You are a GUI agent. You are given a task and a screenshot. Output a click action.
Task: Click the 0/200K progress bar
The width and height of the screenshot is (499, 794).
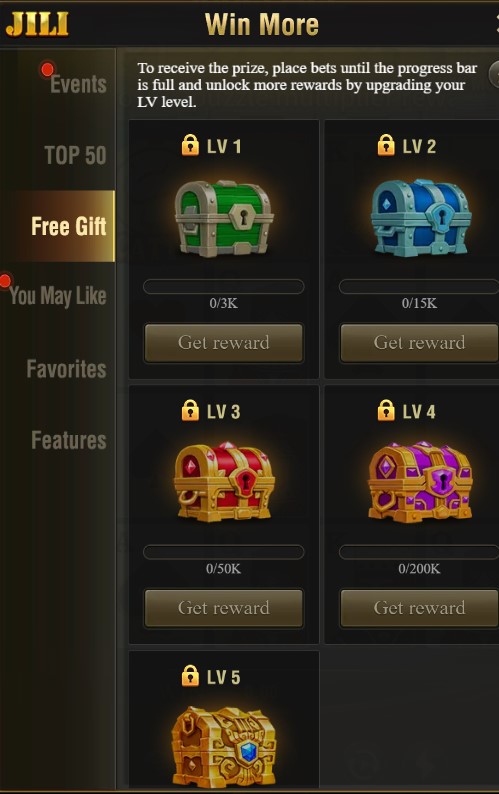(419, 552)
